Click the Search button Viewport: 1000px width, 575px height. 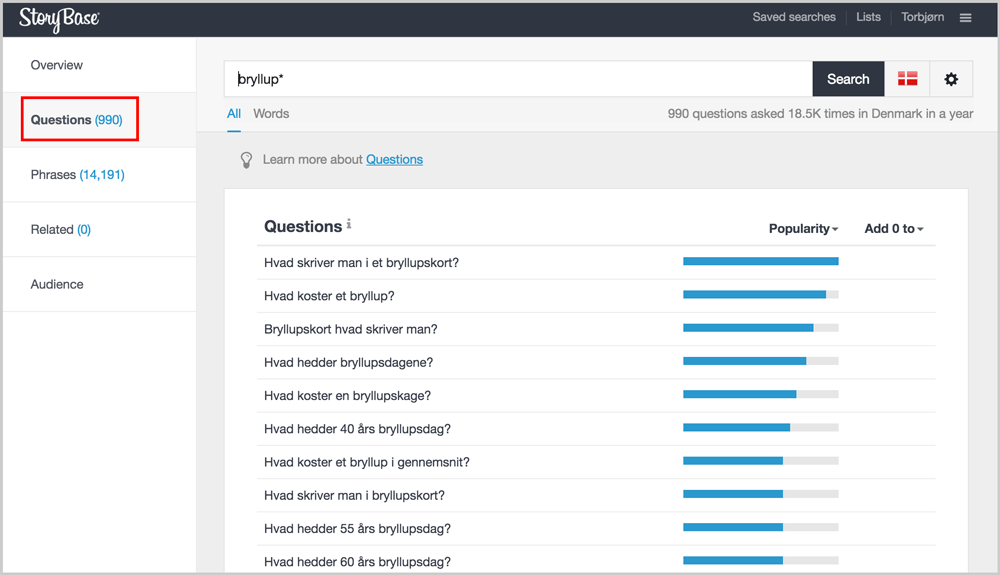tap(848, 79)
